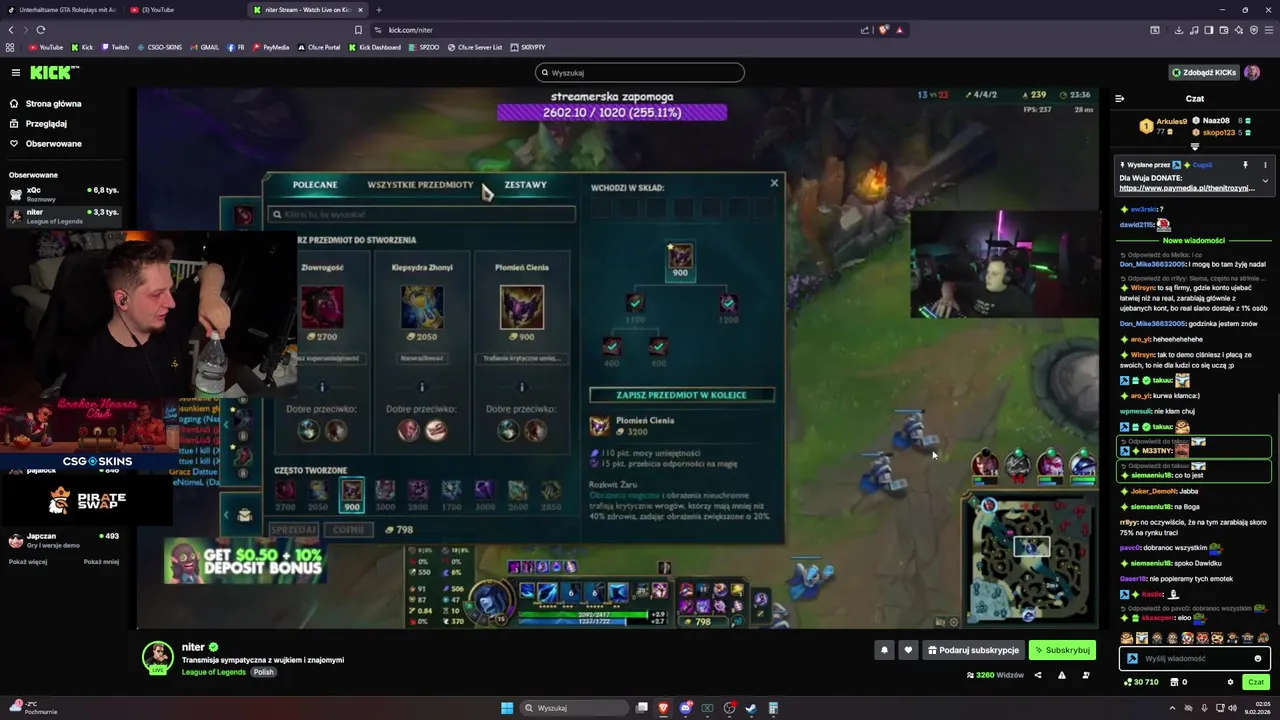
Task: Click Pokaż mniej in sidebar
Action: coord(101,562)
